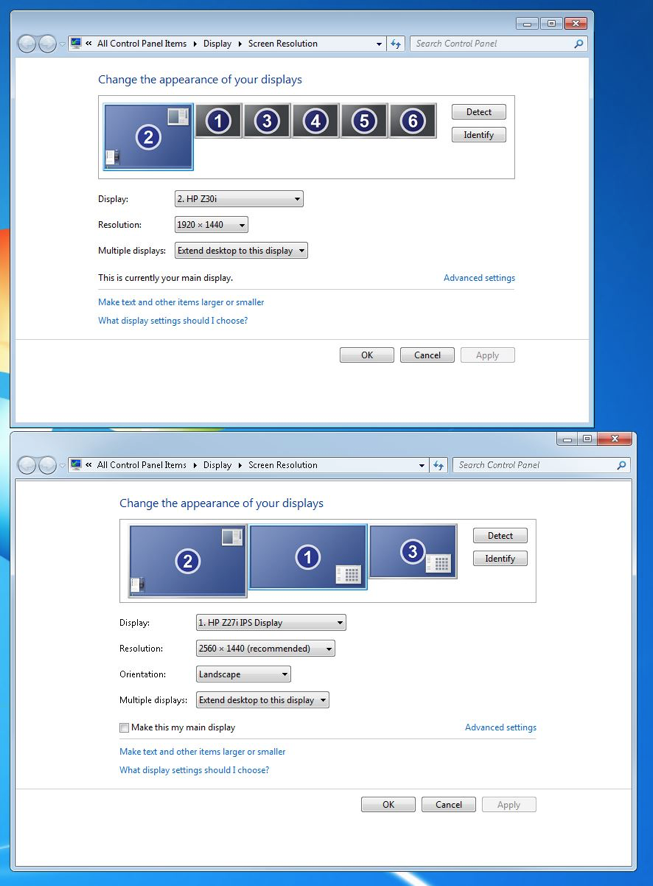Check 'Make this my main display'
Viewport: 653px width, 886px height.
pos(124,728)
